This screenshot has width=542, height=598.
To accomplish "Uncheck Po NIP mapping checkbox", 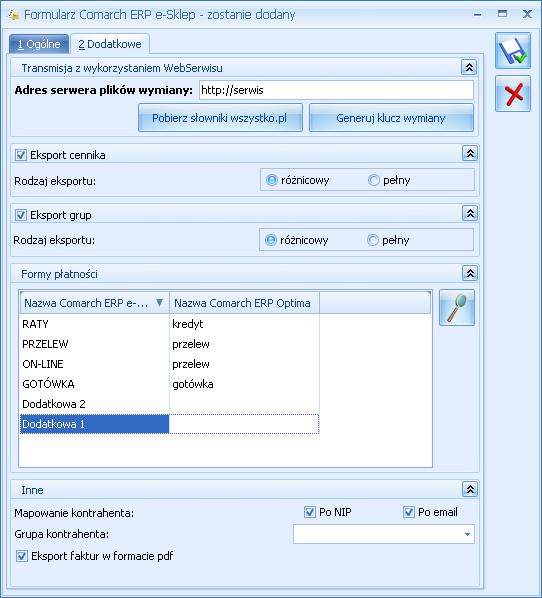I will coord(310,512).
